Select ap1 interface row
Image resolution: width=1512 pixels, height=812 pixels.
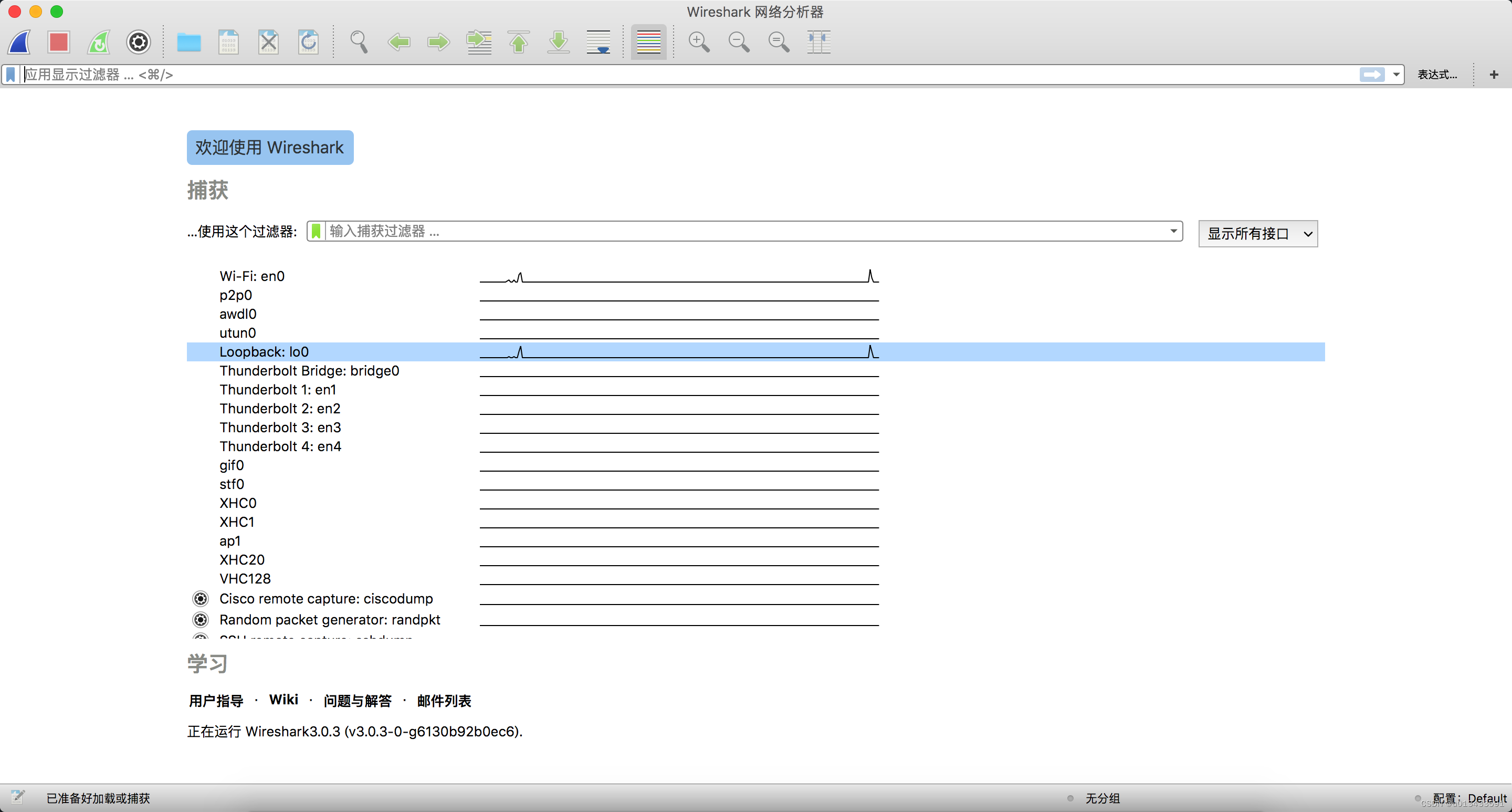pos(755,541)
